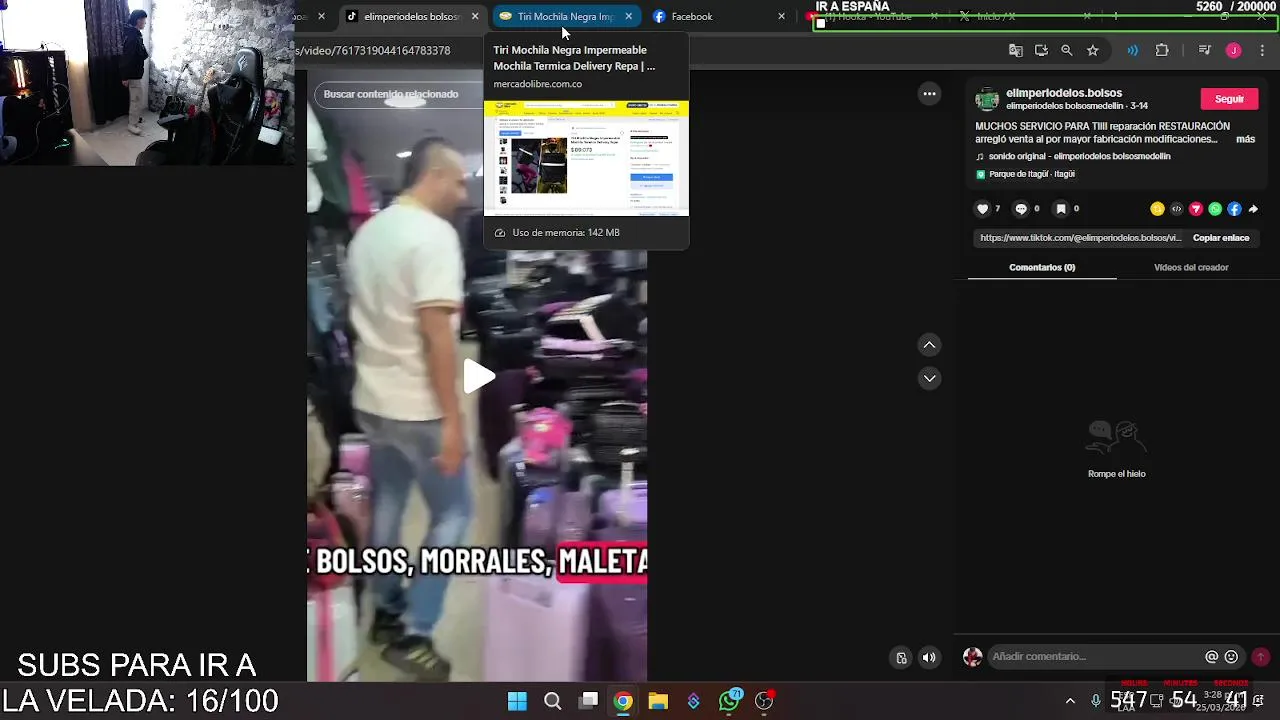Switch to Videos del creador tab

(1191, 267)
